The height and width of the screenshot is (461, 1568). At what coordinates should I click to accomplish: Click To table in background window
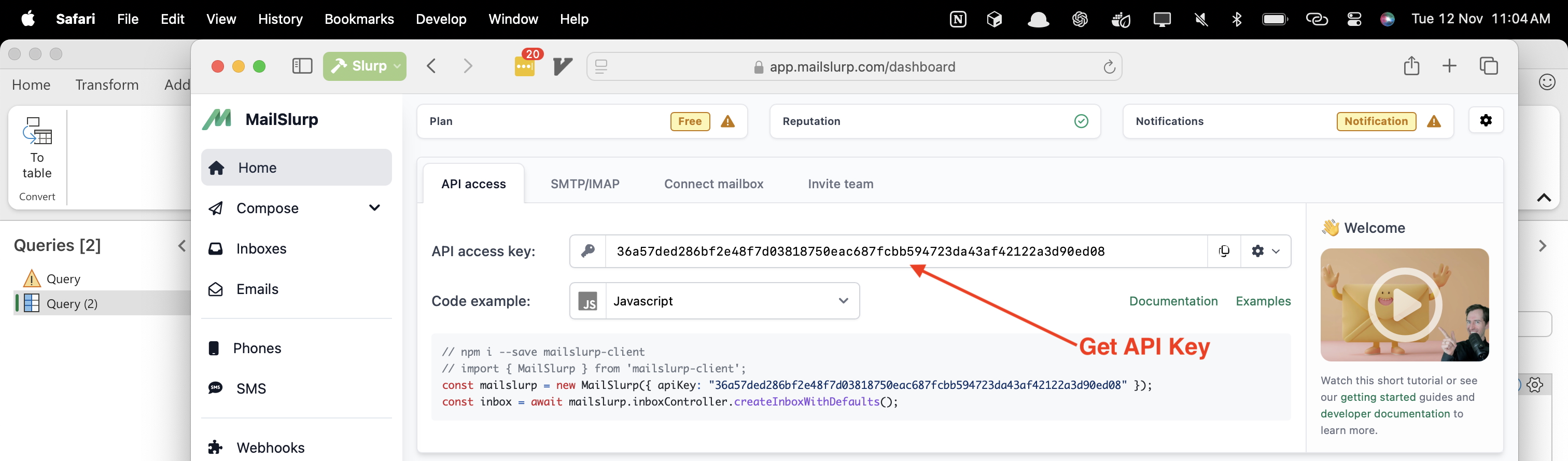(x=36, y=148)
